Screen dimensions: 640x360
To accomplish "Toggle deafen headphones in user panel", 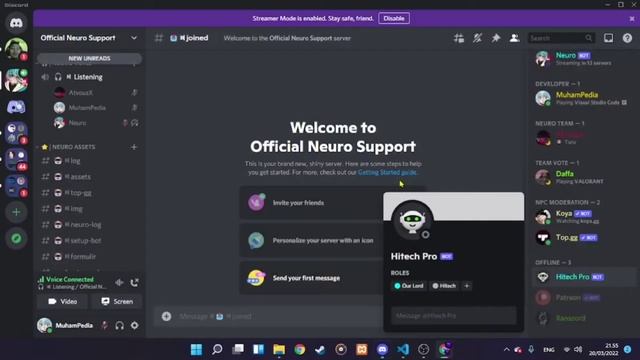I will pyautogui.click(x=119, y=325).
